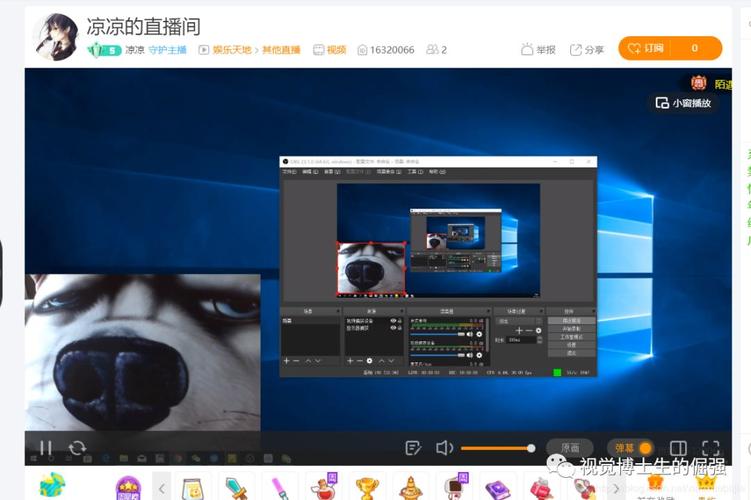Click the user badge icon atop the video
This screenshot has height=500, width=751.
pyautogui.click(x=699, y=83)
